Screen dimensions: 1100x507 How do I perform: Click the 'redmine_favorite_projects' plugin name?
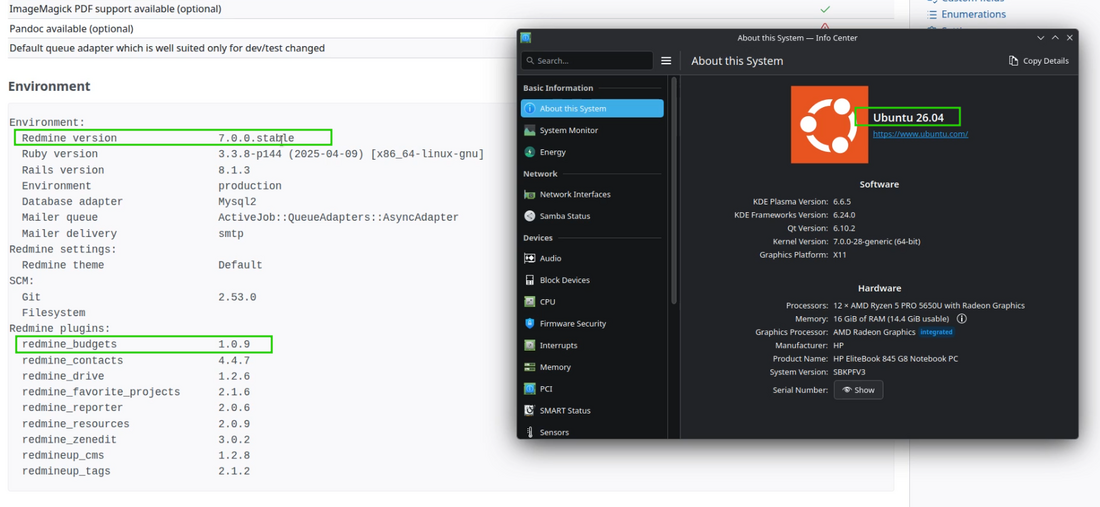click(x=101, y=392)
